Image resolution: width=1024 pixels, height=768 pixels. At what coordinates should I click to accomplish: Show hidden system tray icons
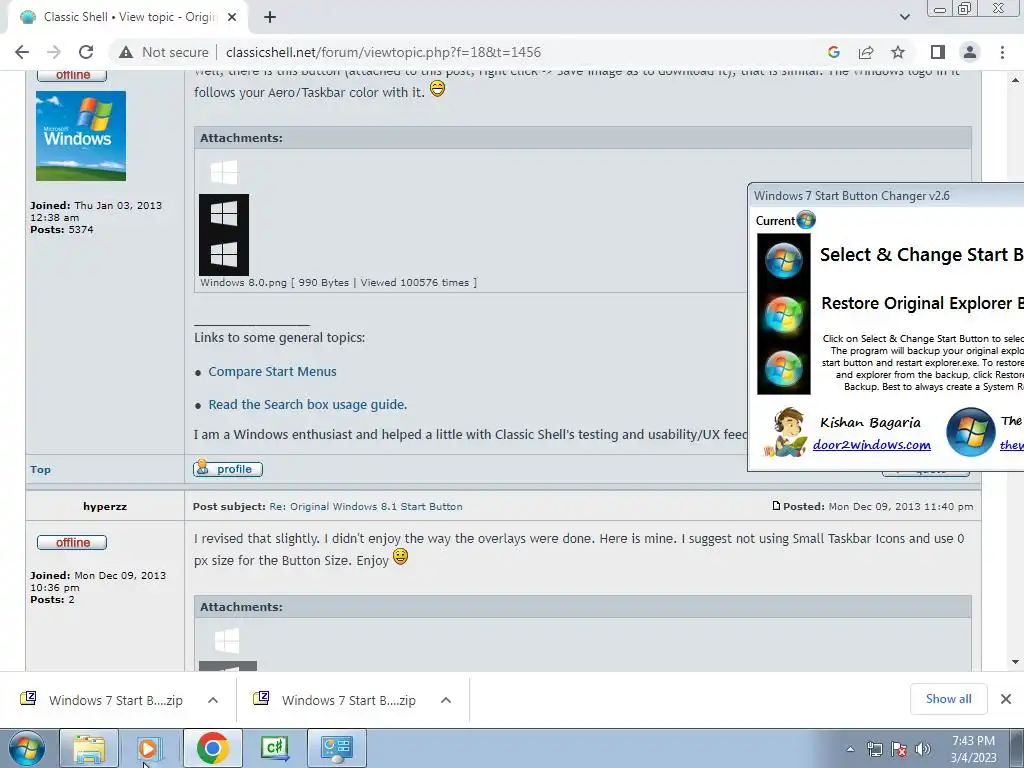point(850,749)
